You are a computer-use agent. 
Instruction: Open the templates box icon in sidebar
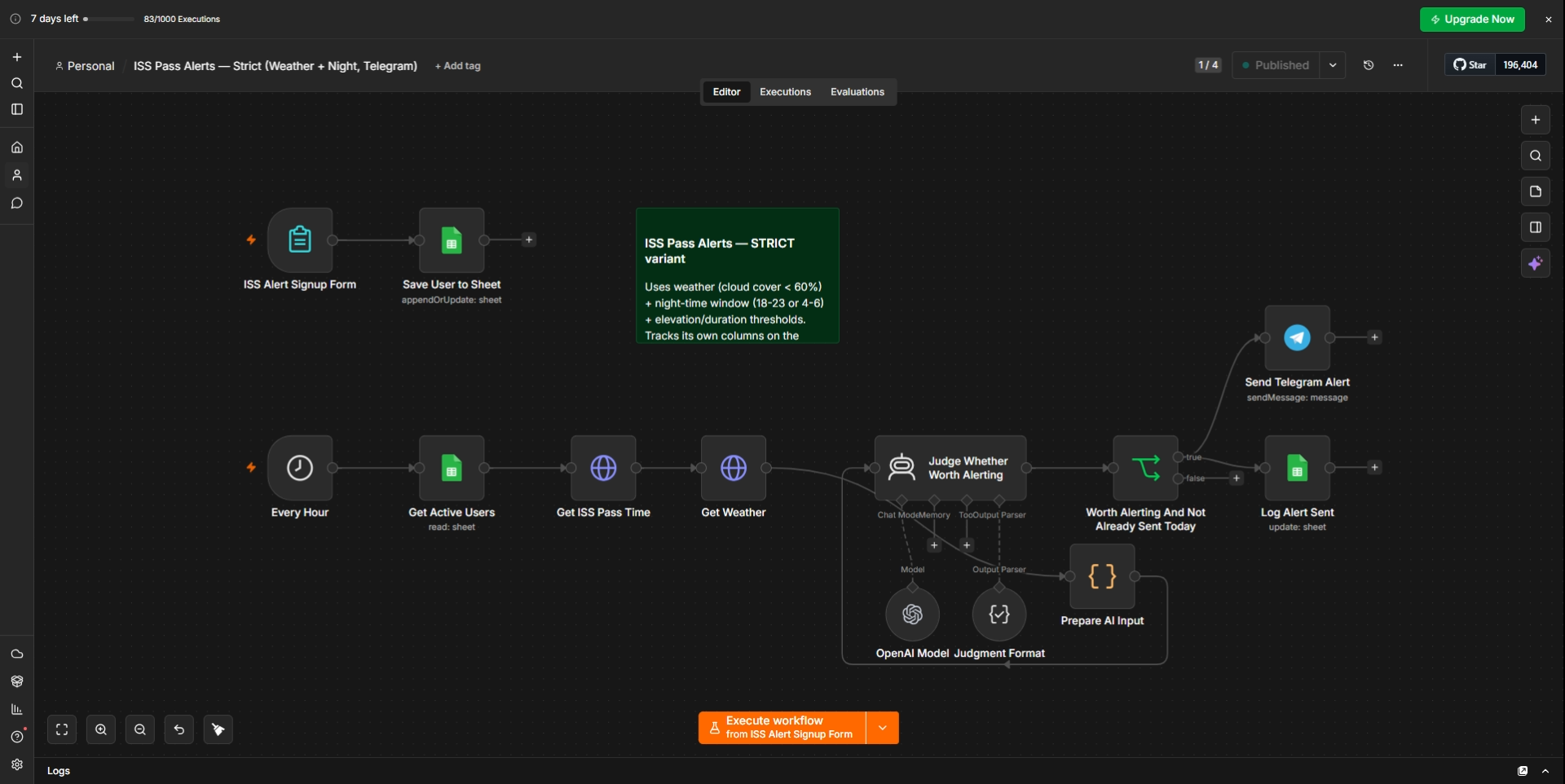[x=17, y=681]
